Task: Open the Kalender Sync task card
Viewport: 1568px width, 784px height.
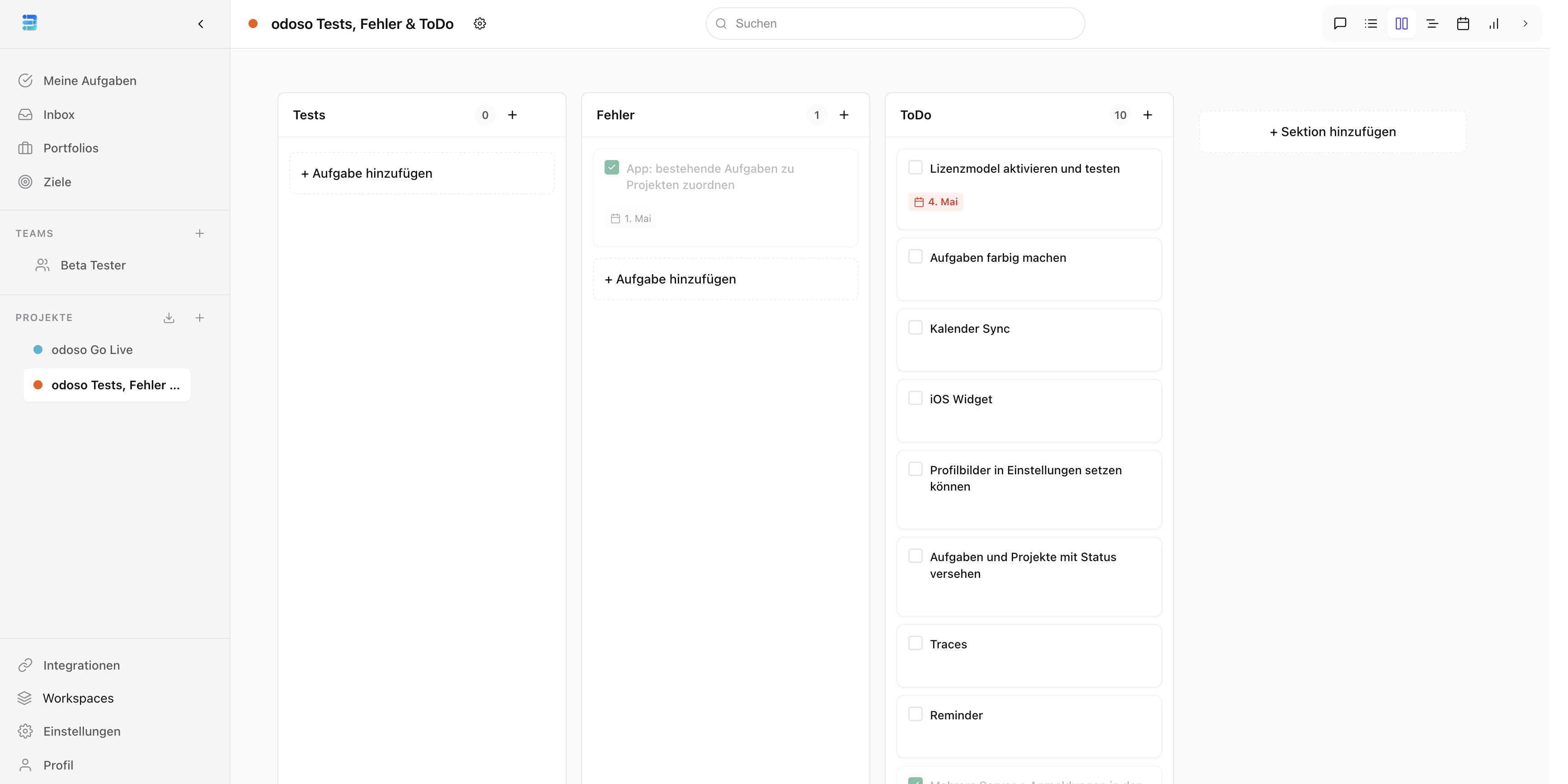Action: click(x=1029, y=340)
